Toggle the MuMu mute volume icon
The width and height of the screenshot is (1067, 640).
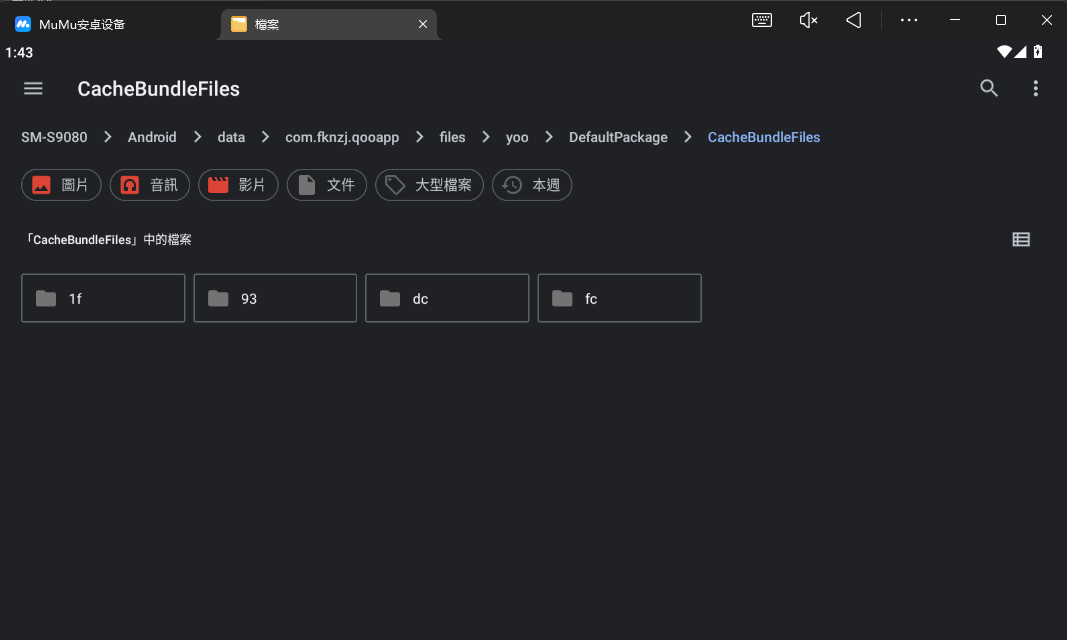pos(808,20)
